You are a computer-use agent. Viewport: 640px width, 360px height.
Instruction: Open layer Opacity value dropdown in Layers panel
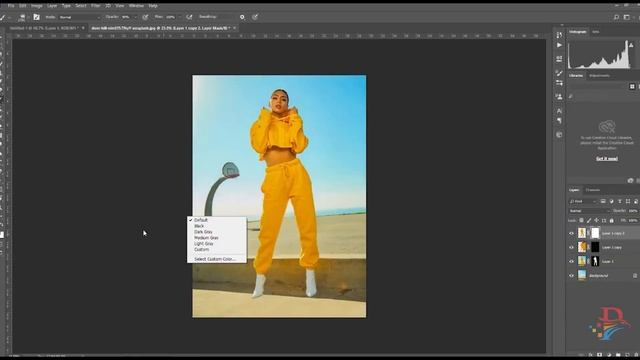(633, 211)
